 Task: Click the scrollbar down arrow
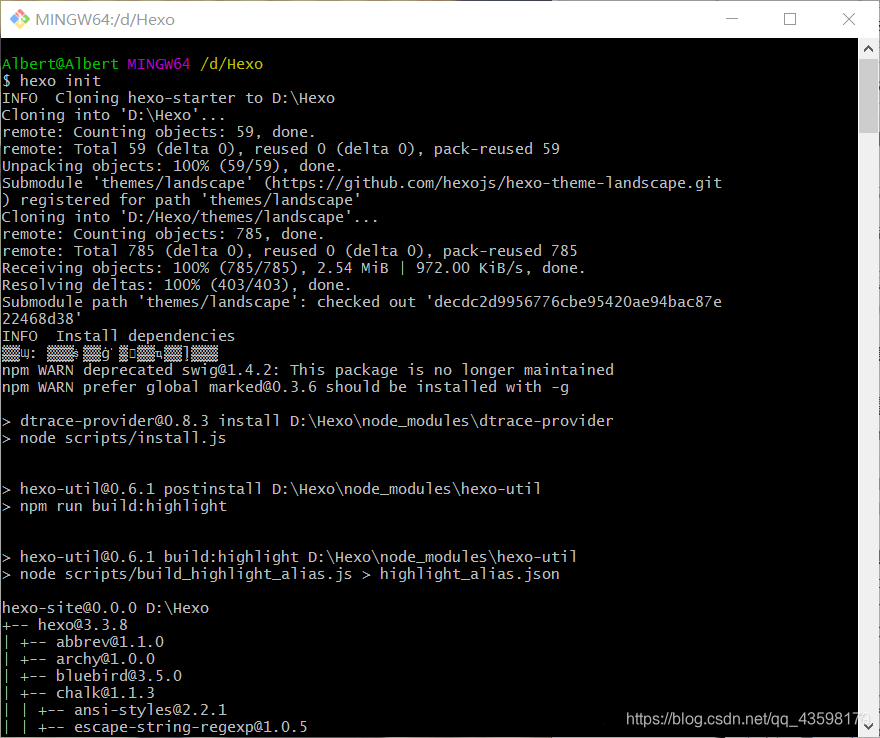click(x=868, y=727)
